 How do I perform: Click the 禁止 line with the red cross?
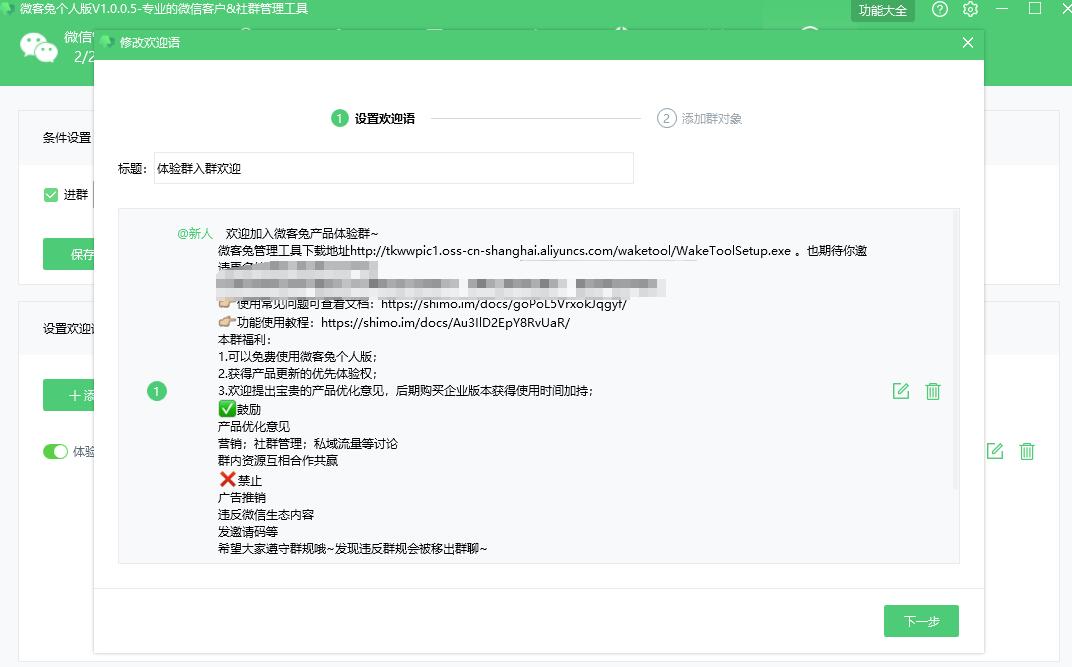click(240, 480)
